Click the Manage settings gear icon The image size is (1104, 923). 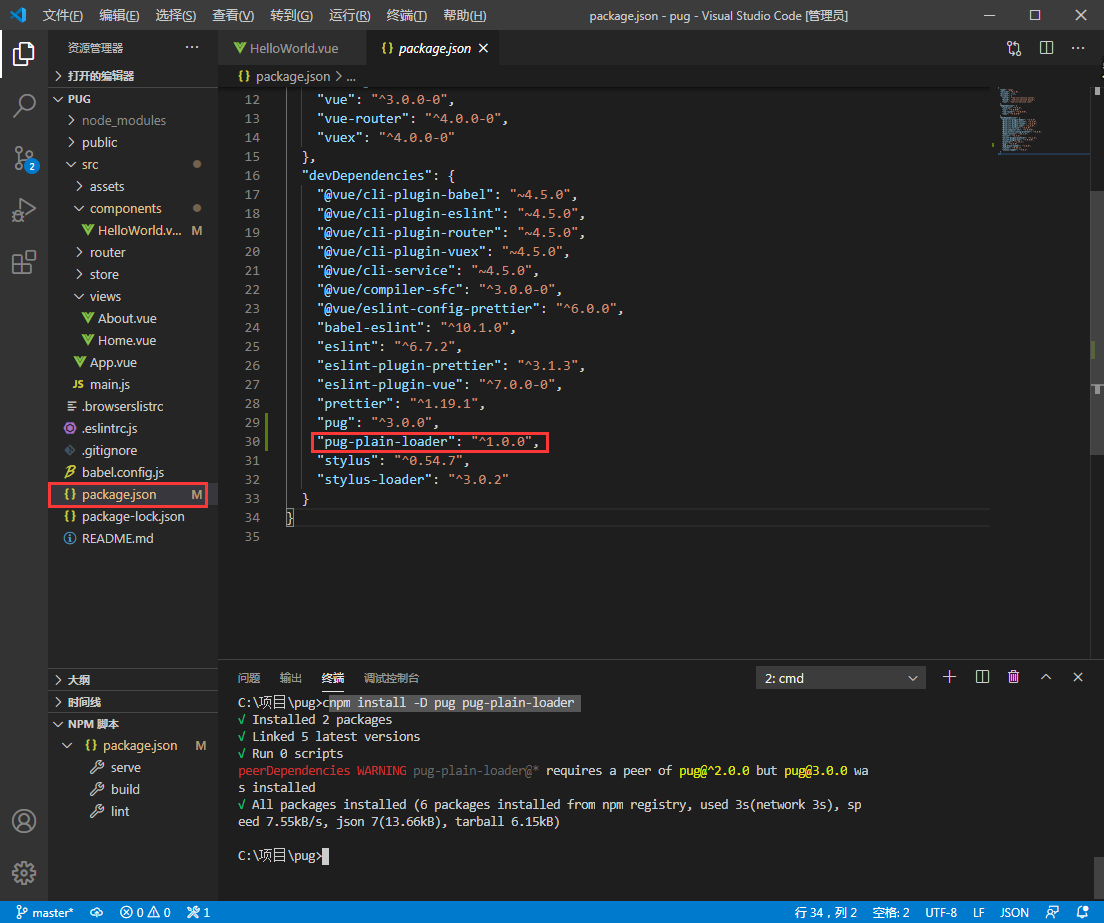(24, 872)
